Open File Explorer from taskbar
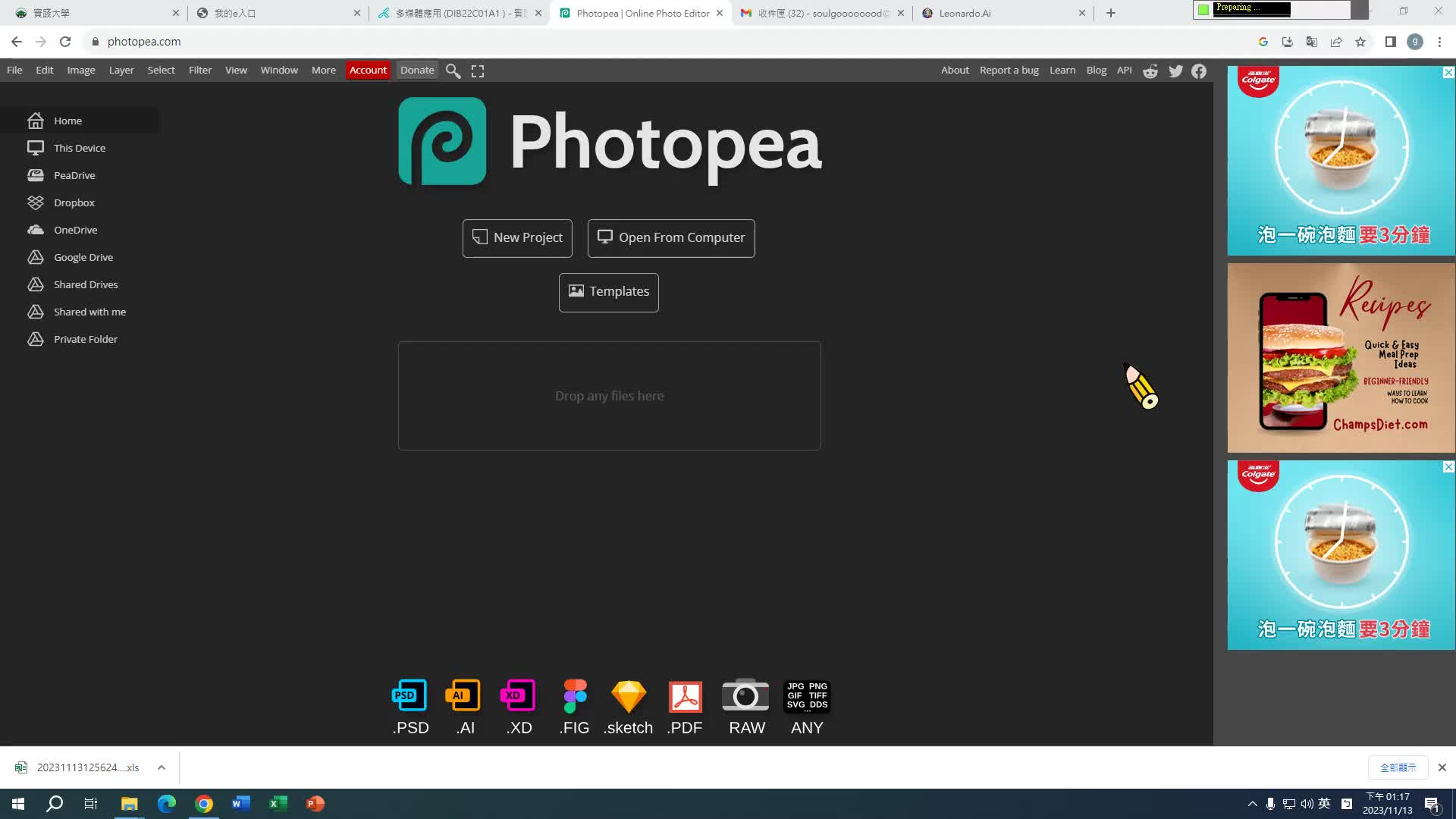This screenshot has width=1456, height=819. coord(129,804)
